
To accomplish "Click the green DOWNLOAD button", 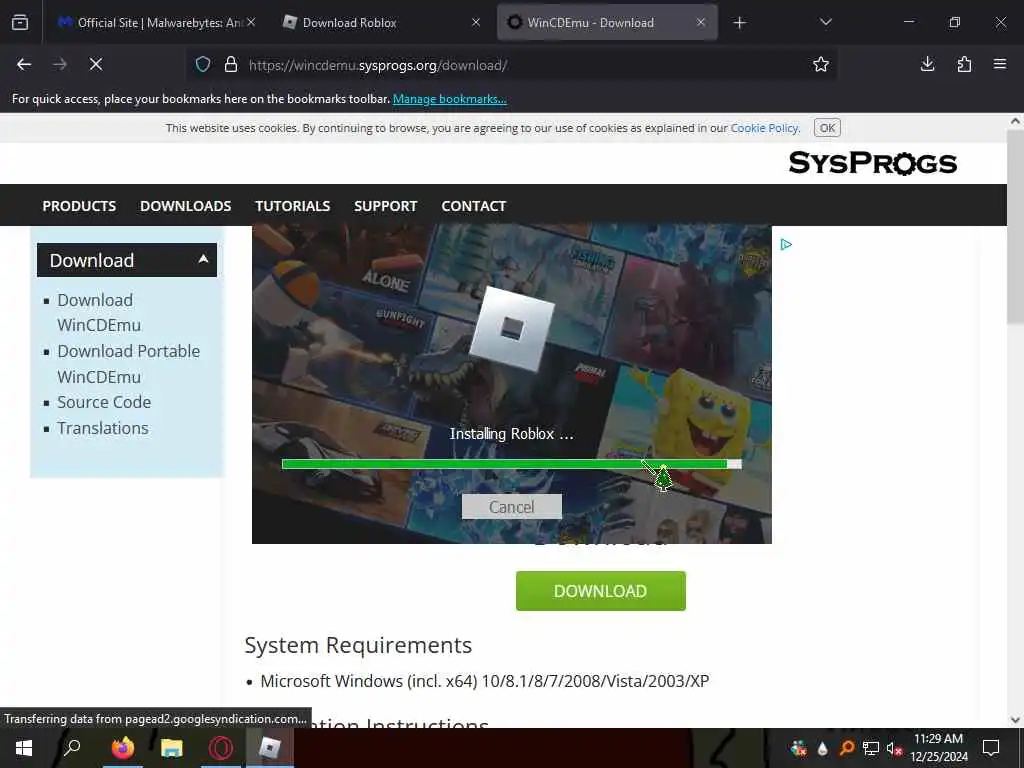I will [x=601, y=591].
